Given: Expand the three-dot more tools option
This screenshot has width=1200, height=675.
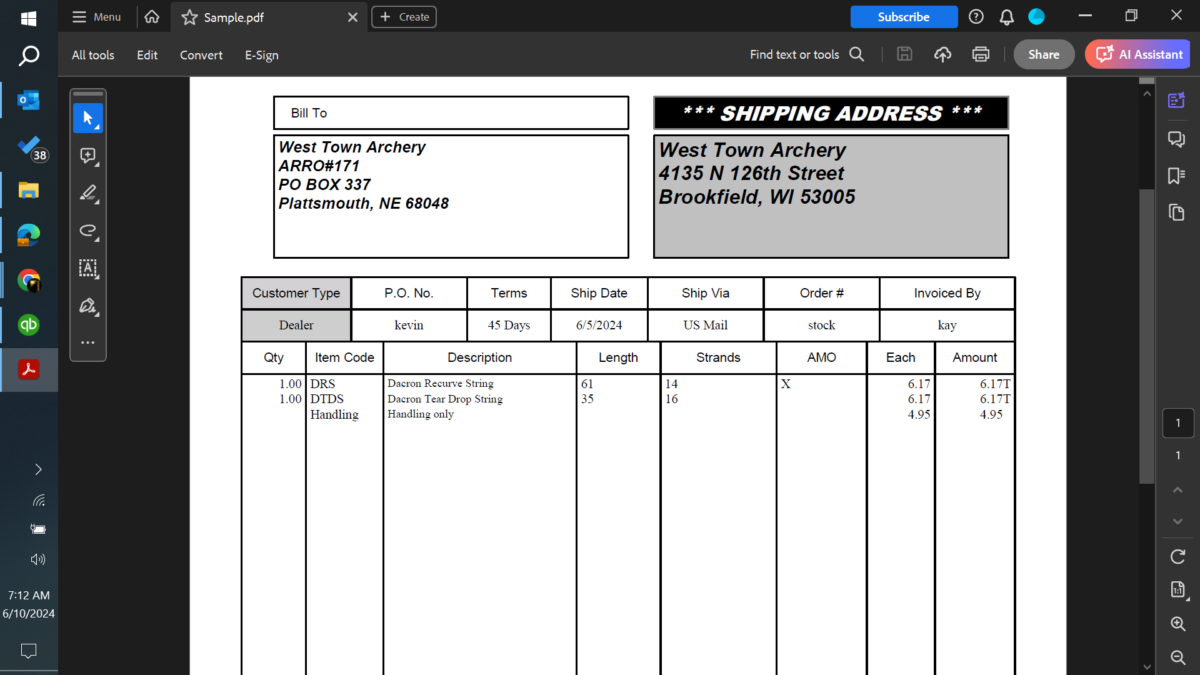Looking at the screenshot, I should 88,342.
